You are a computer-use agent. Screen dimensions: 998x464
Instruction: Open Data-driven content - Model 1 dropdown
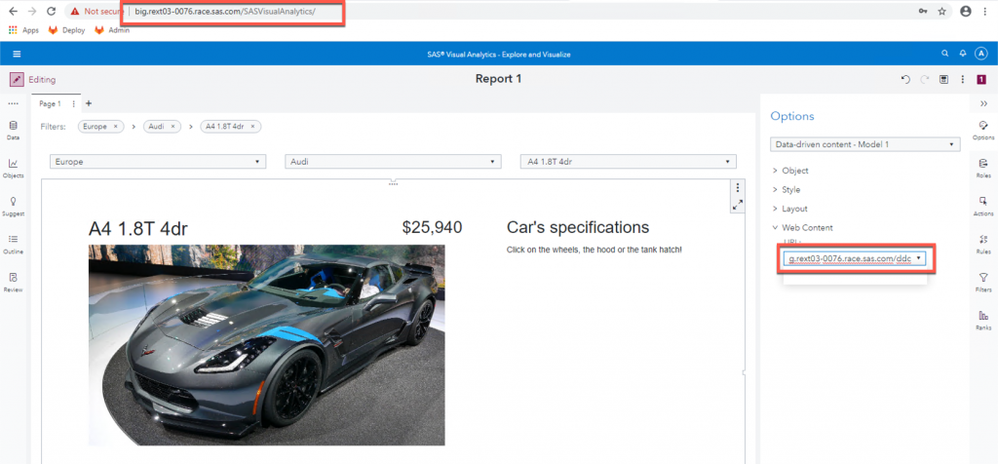pos(865,144)
